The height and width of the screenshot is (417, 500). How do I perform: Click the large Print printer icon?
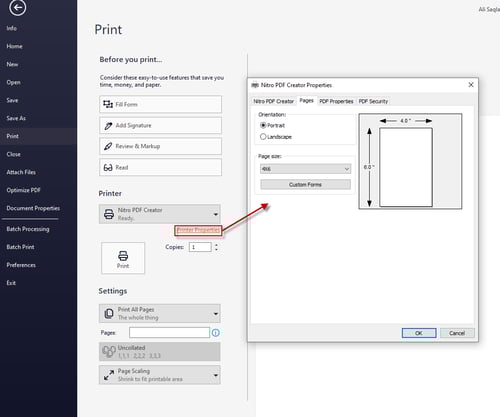[123, 256]
